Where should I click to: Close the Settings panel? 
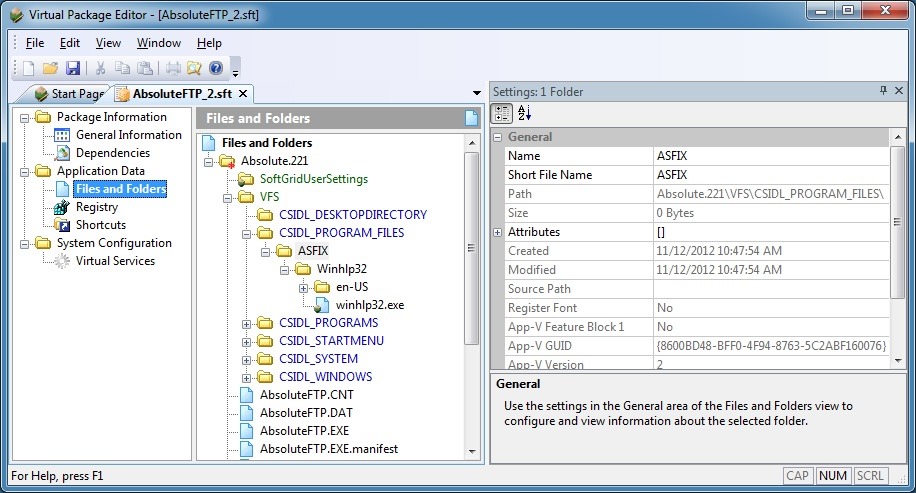tap(901, 91)
